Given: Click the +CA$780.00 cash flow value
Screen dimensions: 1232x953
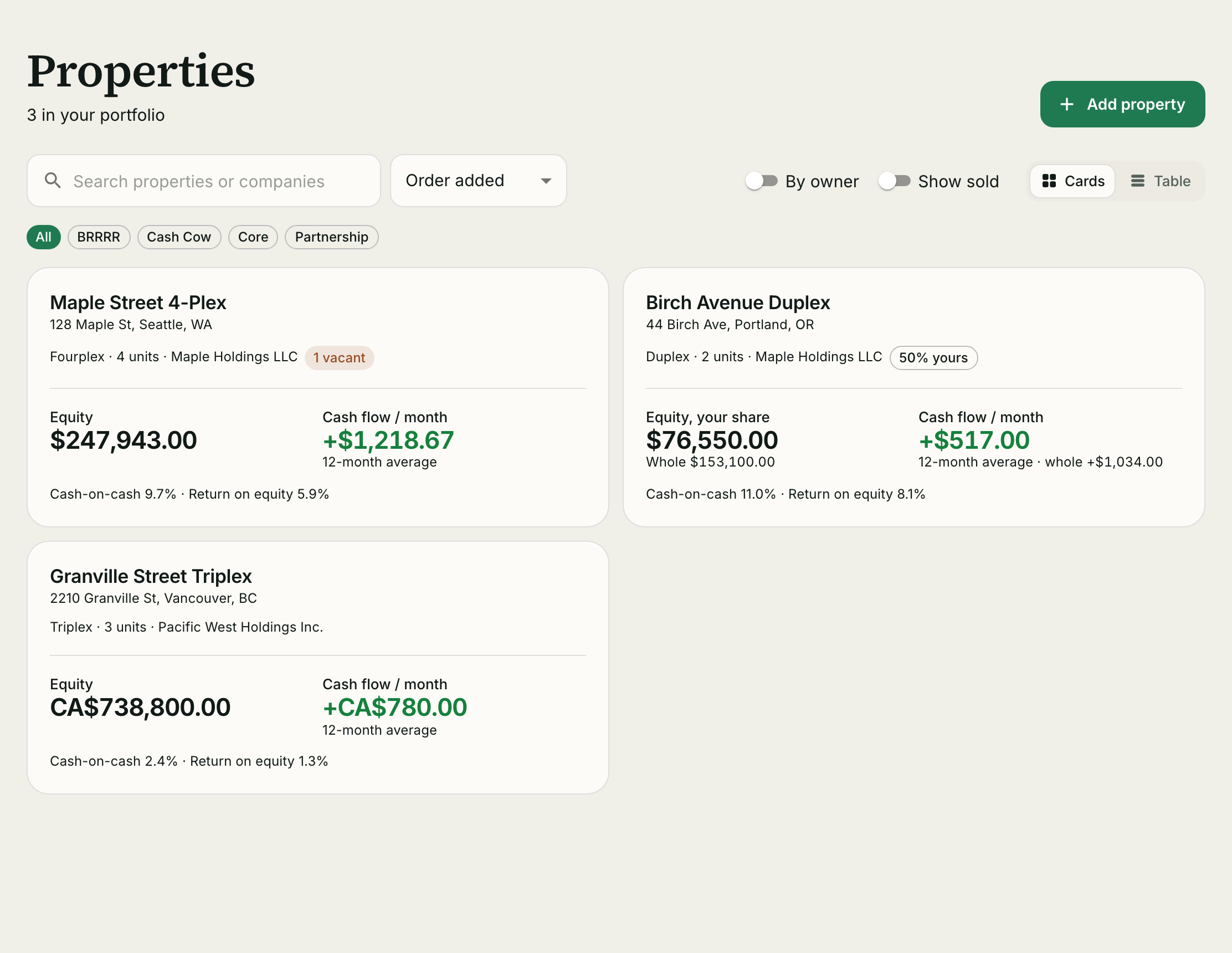Looking at the screenshot, I should click(395, 707).
